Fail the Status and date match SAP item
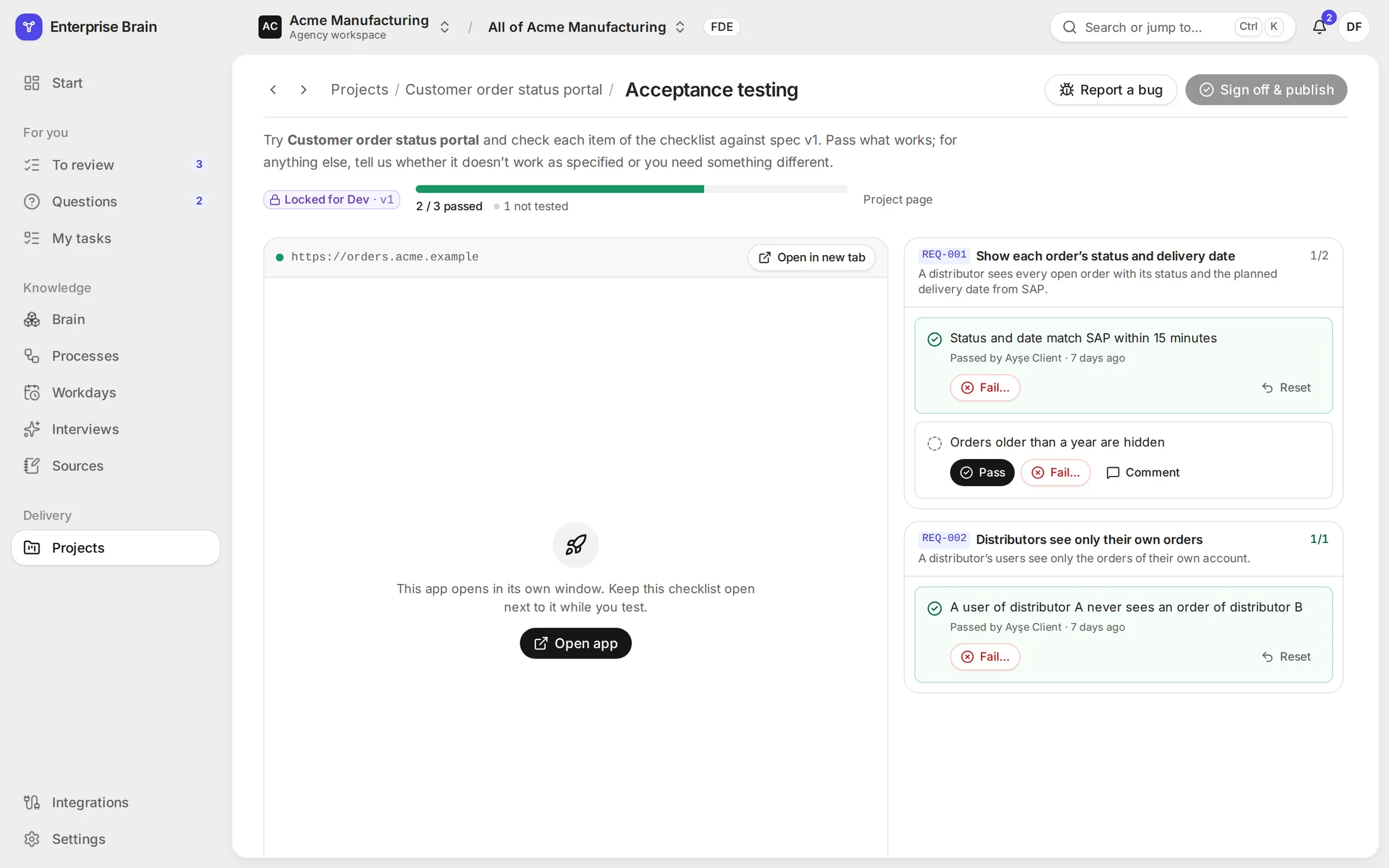 point(985,388)
